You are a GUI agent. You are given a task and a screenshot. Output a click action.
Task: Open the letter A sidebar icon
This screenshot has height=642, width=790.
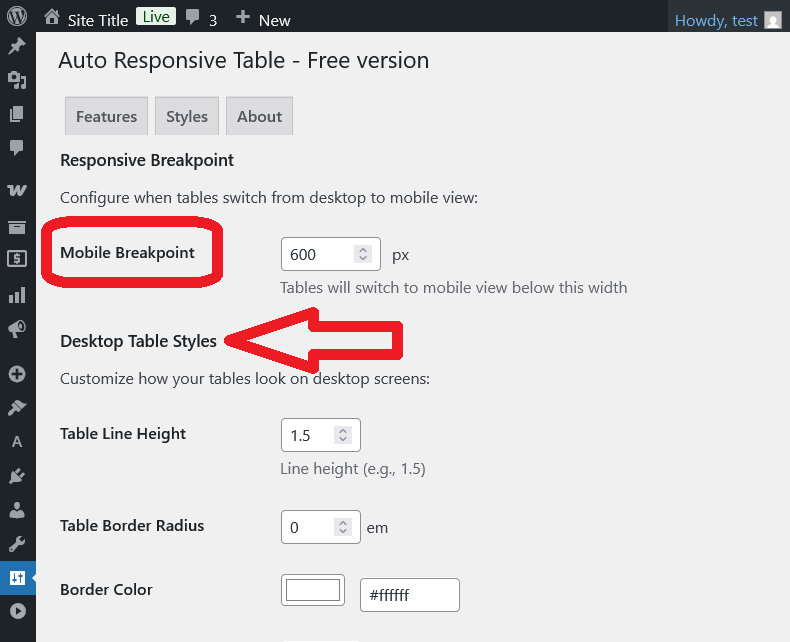[x=17, y=442]
